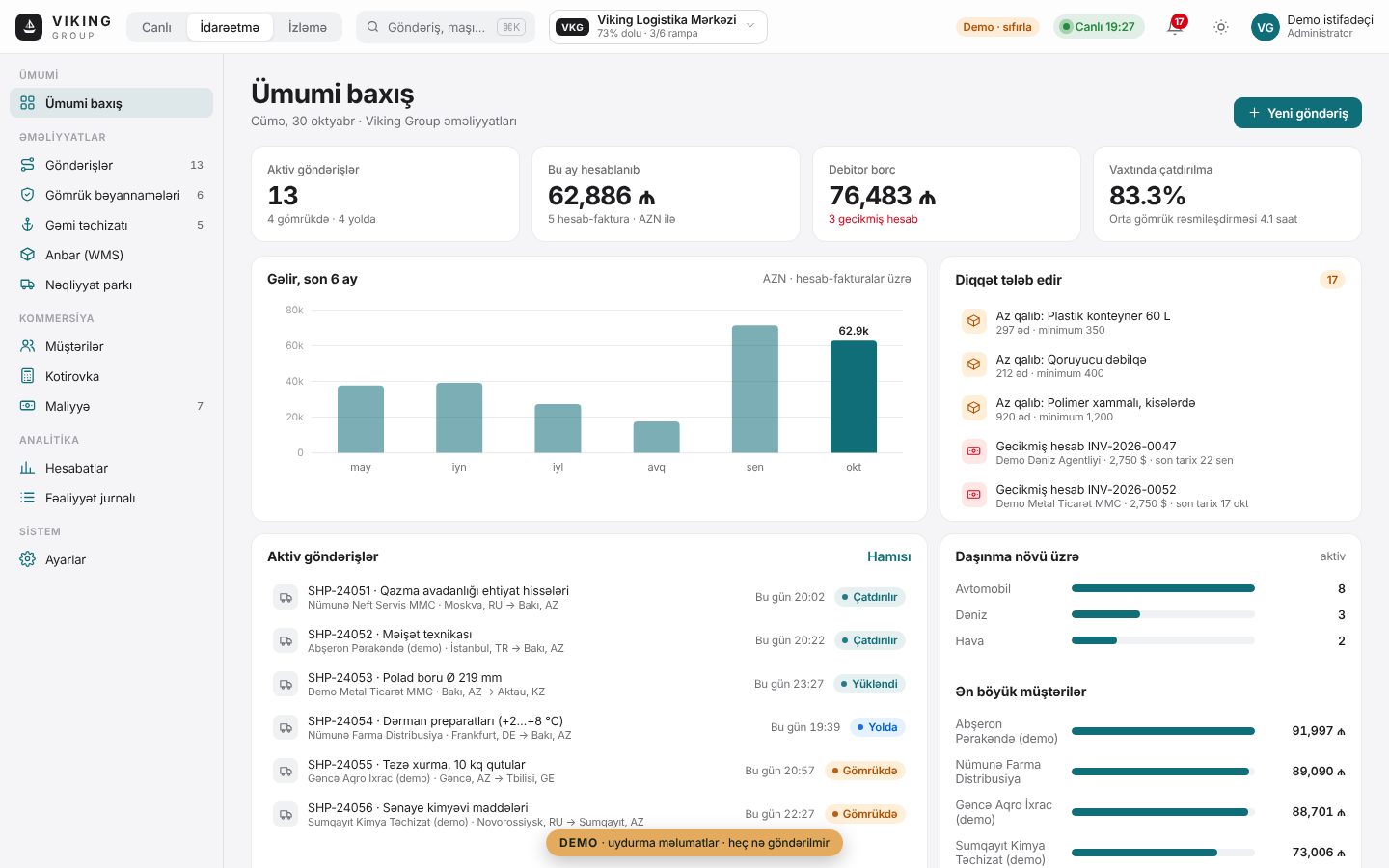Toggle the Canlı 19:27 live indicator
1389x868 pixels.
tap(1099, 27)
